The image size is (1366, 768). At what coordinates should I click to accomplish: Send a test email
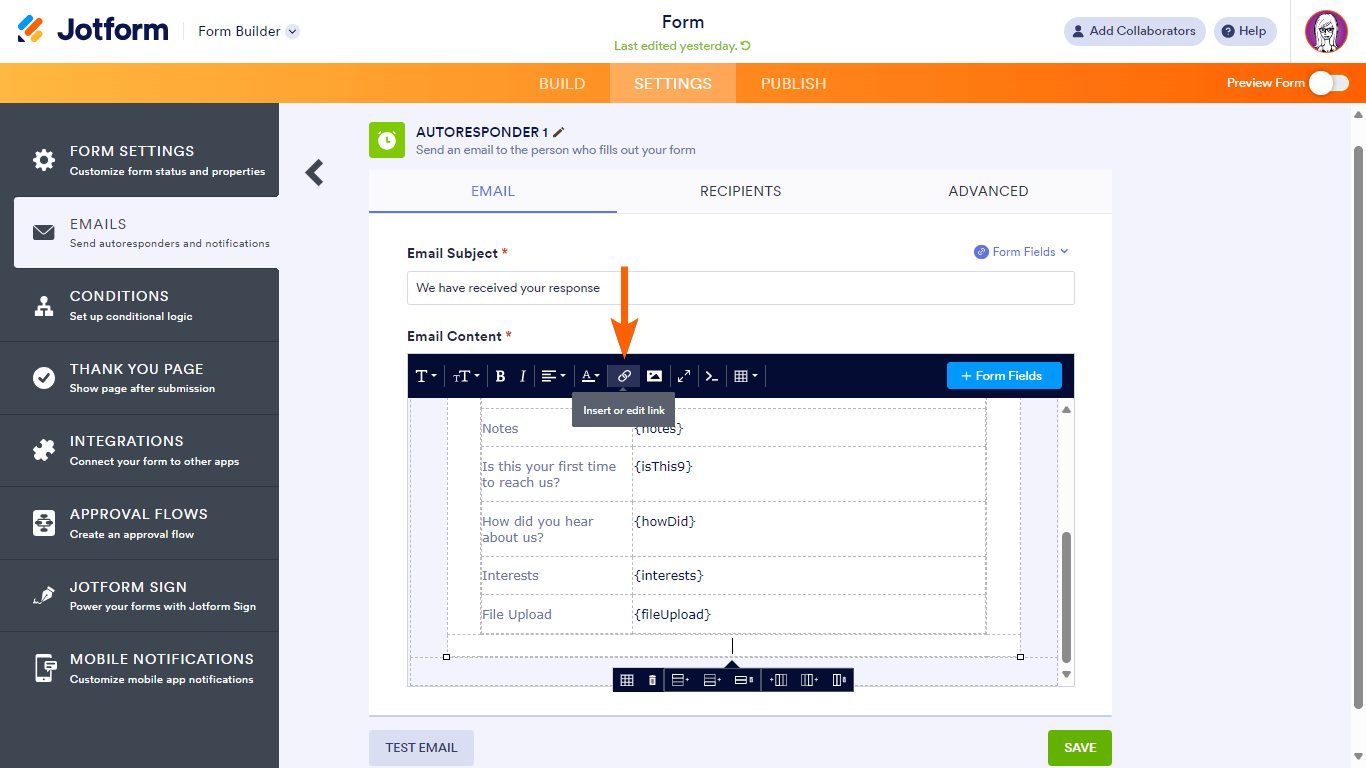tap(421, 748)
